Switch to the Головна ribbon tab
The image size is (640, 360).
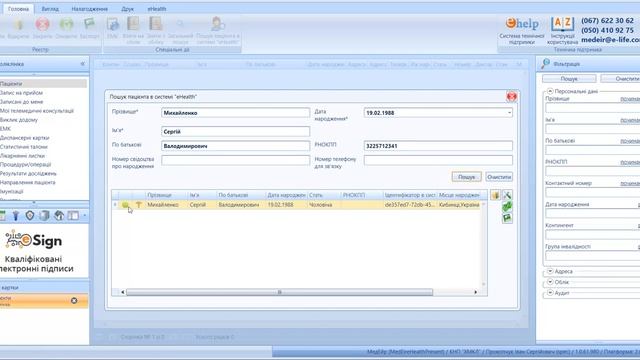tap(18, 9)
